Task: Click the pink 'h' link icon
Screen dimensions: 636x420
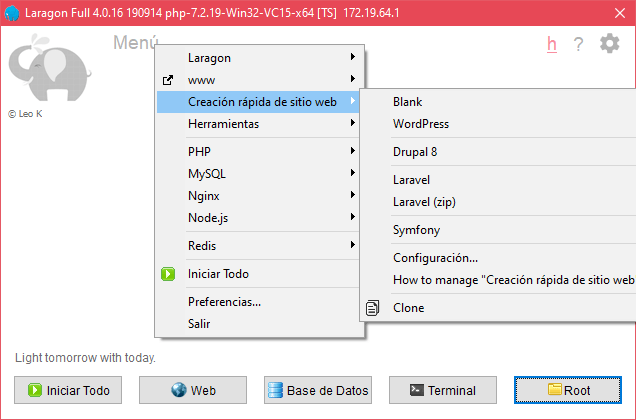Action: [x=552, y=44]
